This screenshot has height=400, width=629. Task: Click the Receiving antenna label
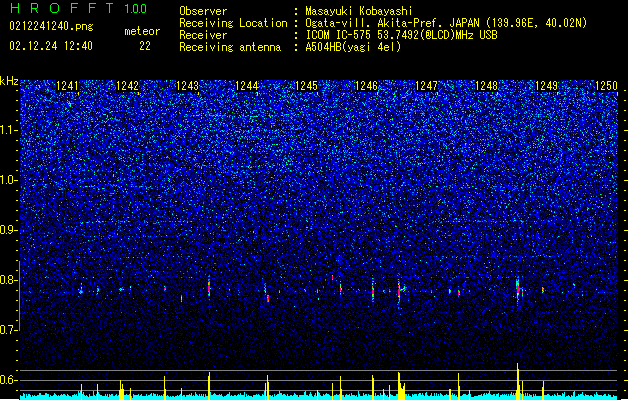tap(230, 47)
